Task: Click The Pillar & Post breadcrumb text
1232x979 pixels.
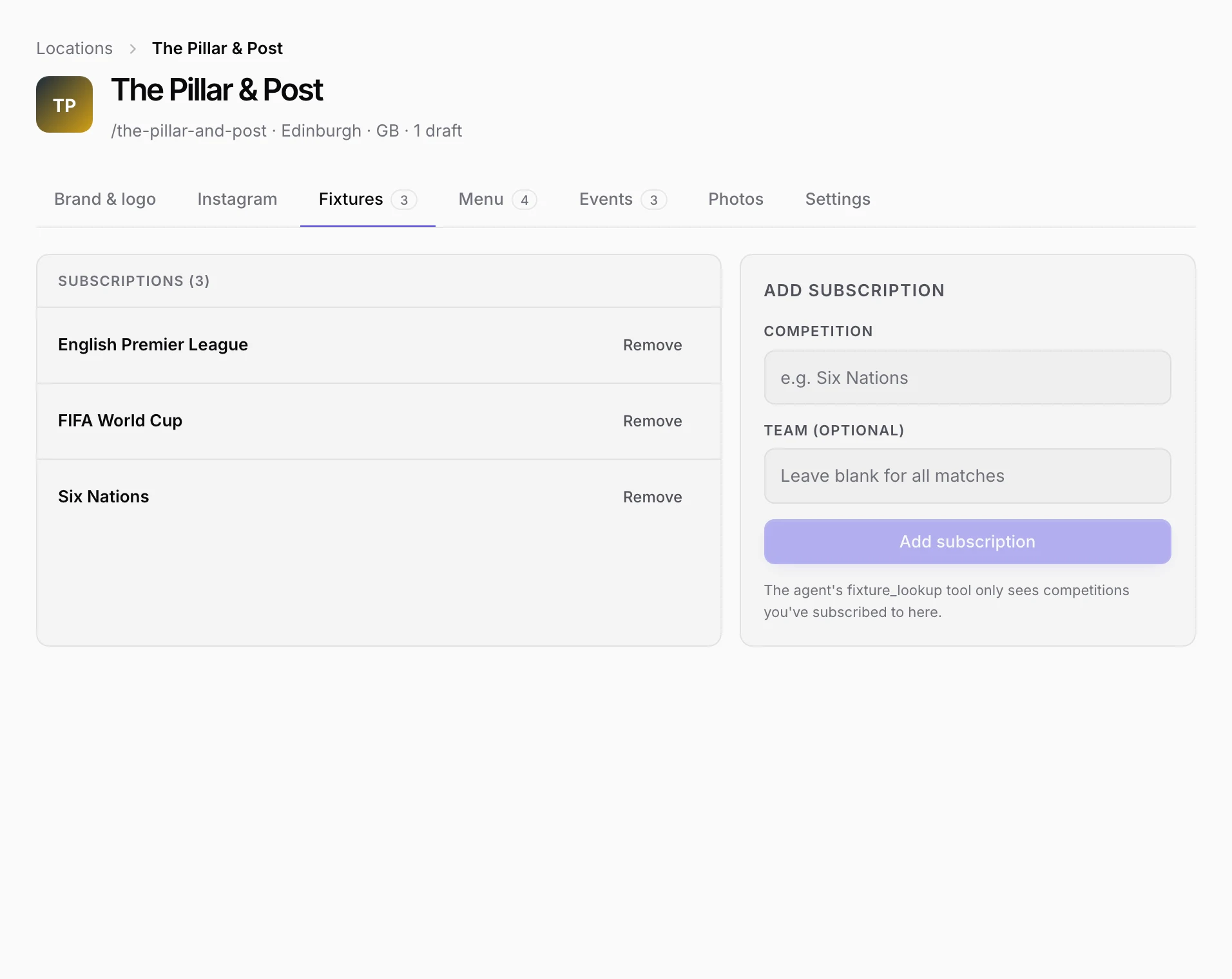Action: (x=217, y=48)
